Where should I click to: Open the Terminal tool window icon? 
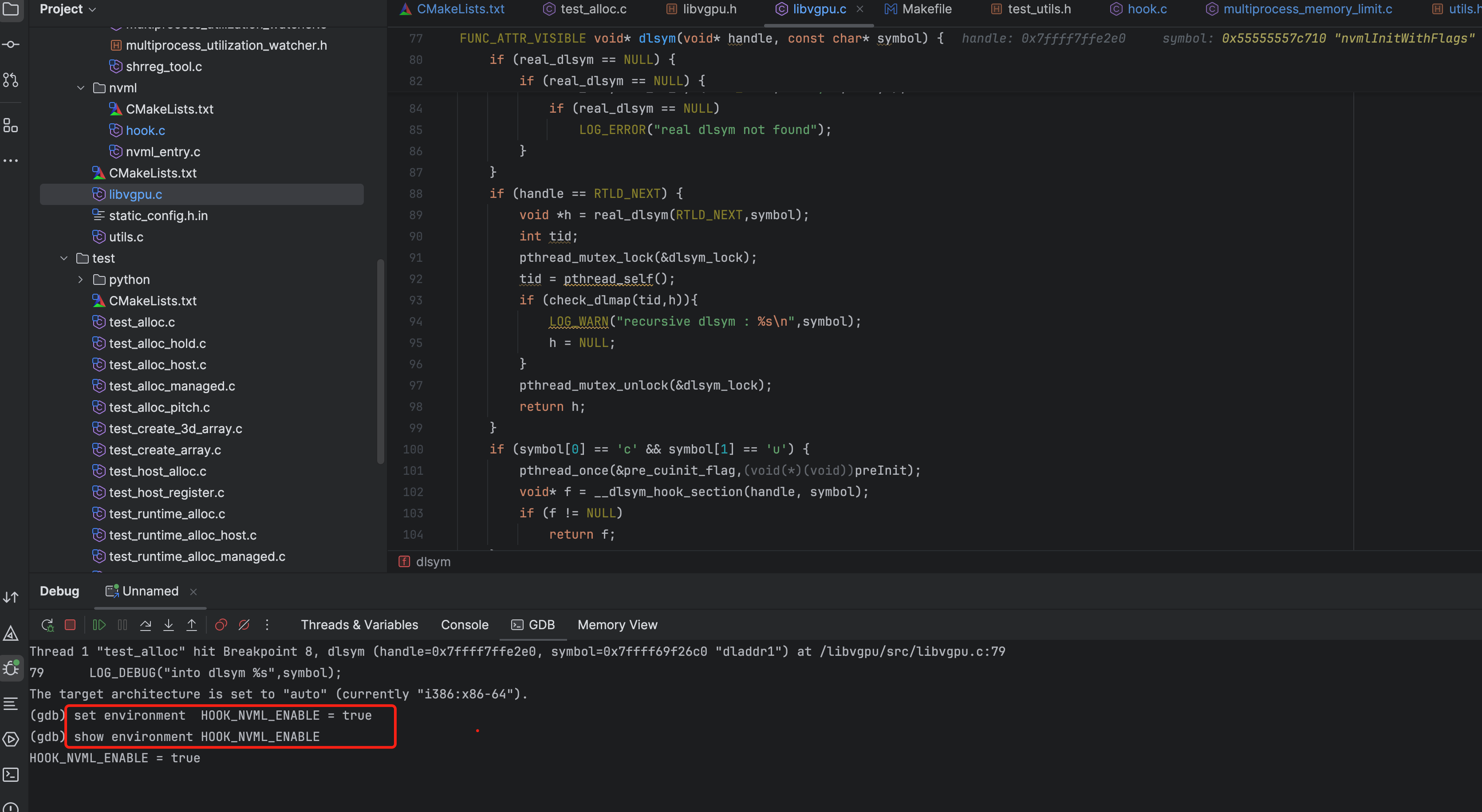click(x=11, y=775)
